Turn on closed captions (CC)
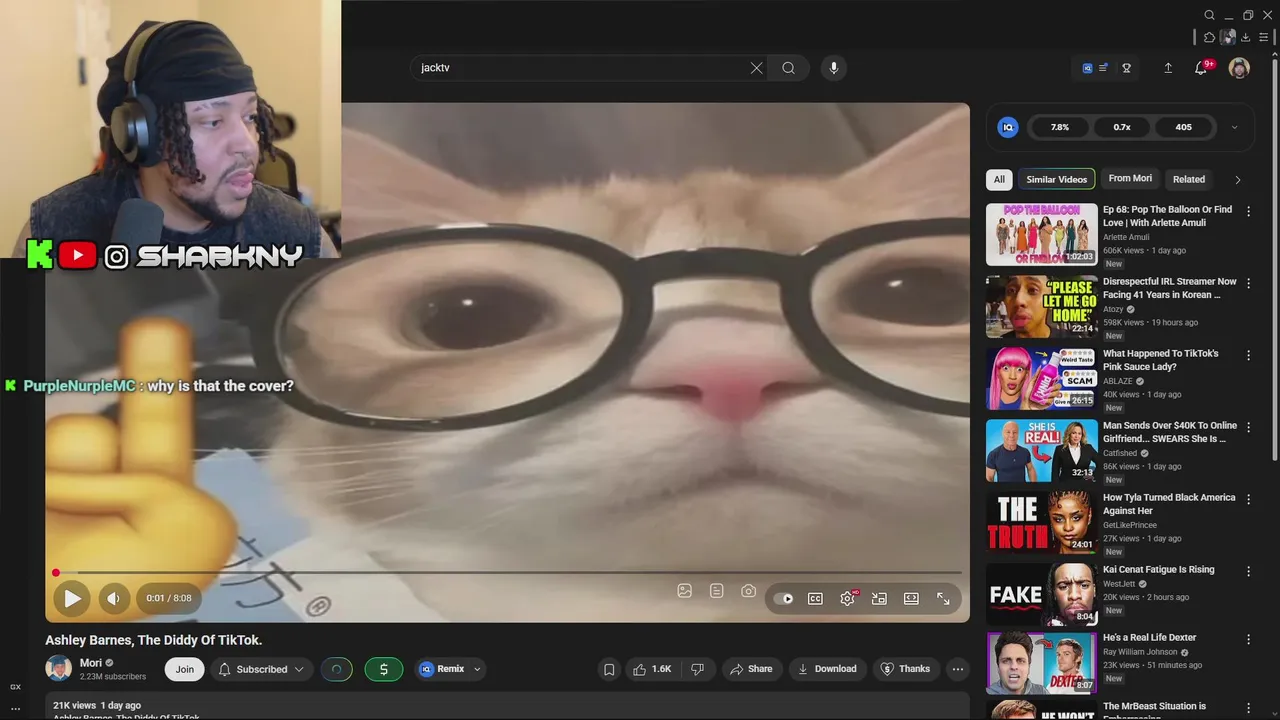Screen dimensions: 1280x720 point(815,598)
